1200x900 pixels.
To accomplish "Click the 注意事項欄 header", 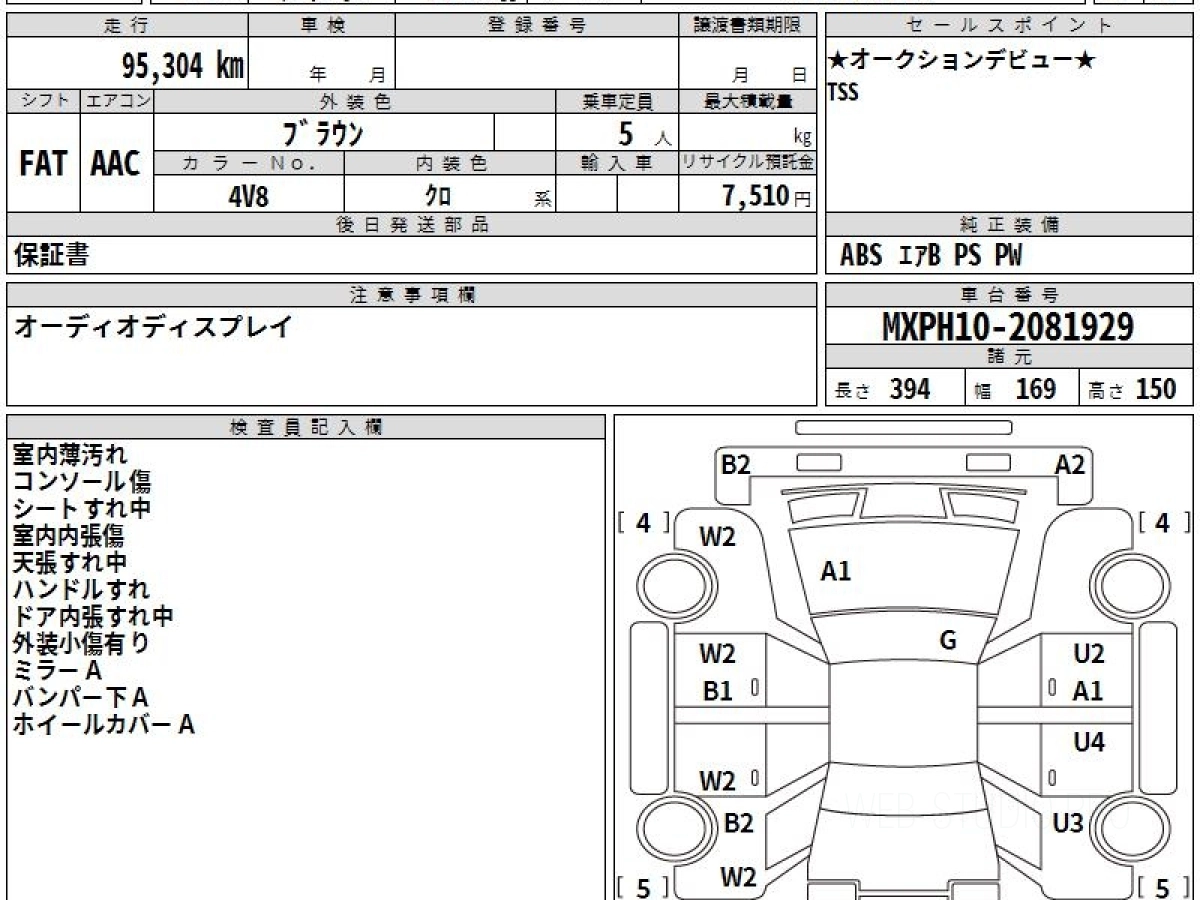I will pos(411,294).
